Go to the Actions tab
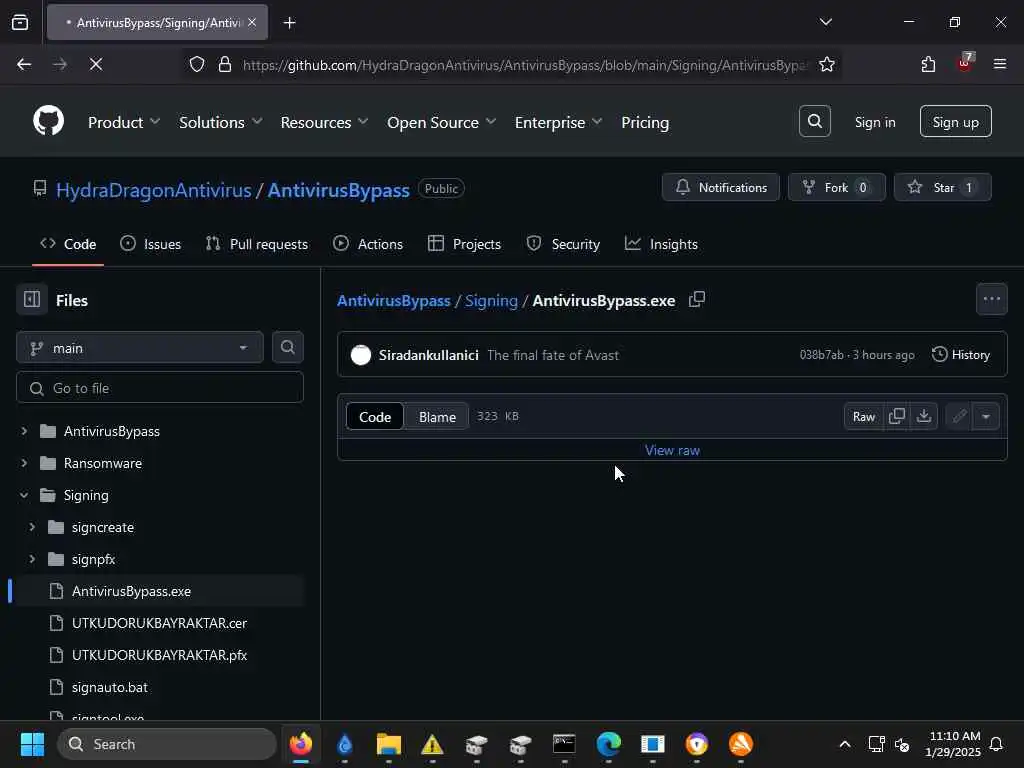 tap(368, 244)
